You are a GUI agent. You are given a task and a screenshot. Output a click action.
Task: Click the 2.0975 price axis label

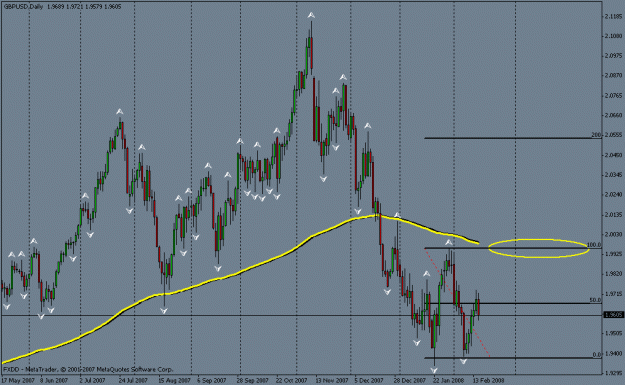tap(613, 56)
